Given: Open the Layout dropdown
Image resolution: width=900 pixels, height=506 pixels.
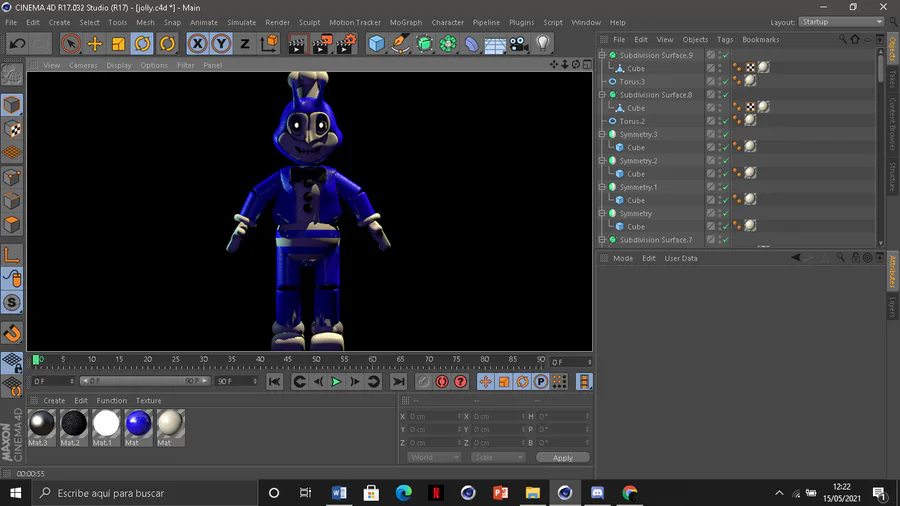Looking at the screenshot, I should [x=841, y=22].
